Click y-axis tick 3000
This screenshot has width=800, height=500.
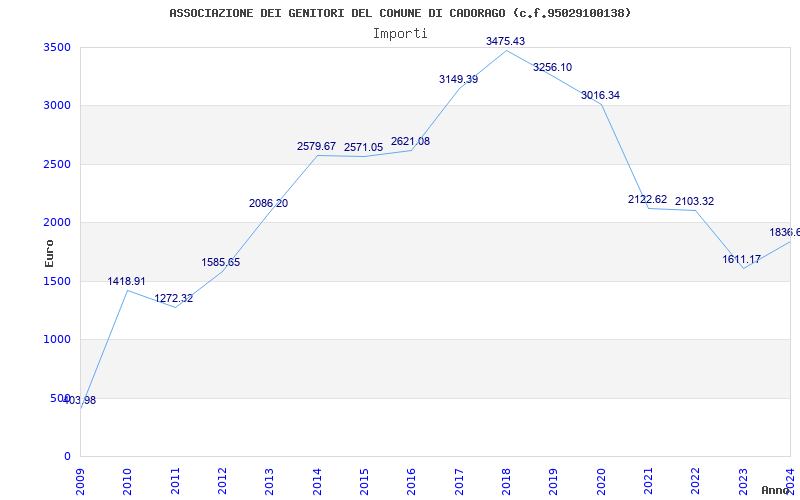click(57, 106)
